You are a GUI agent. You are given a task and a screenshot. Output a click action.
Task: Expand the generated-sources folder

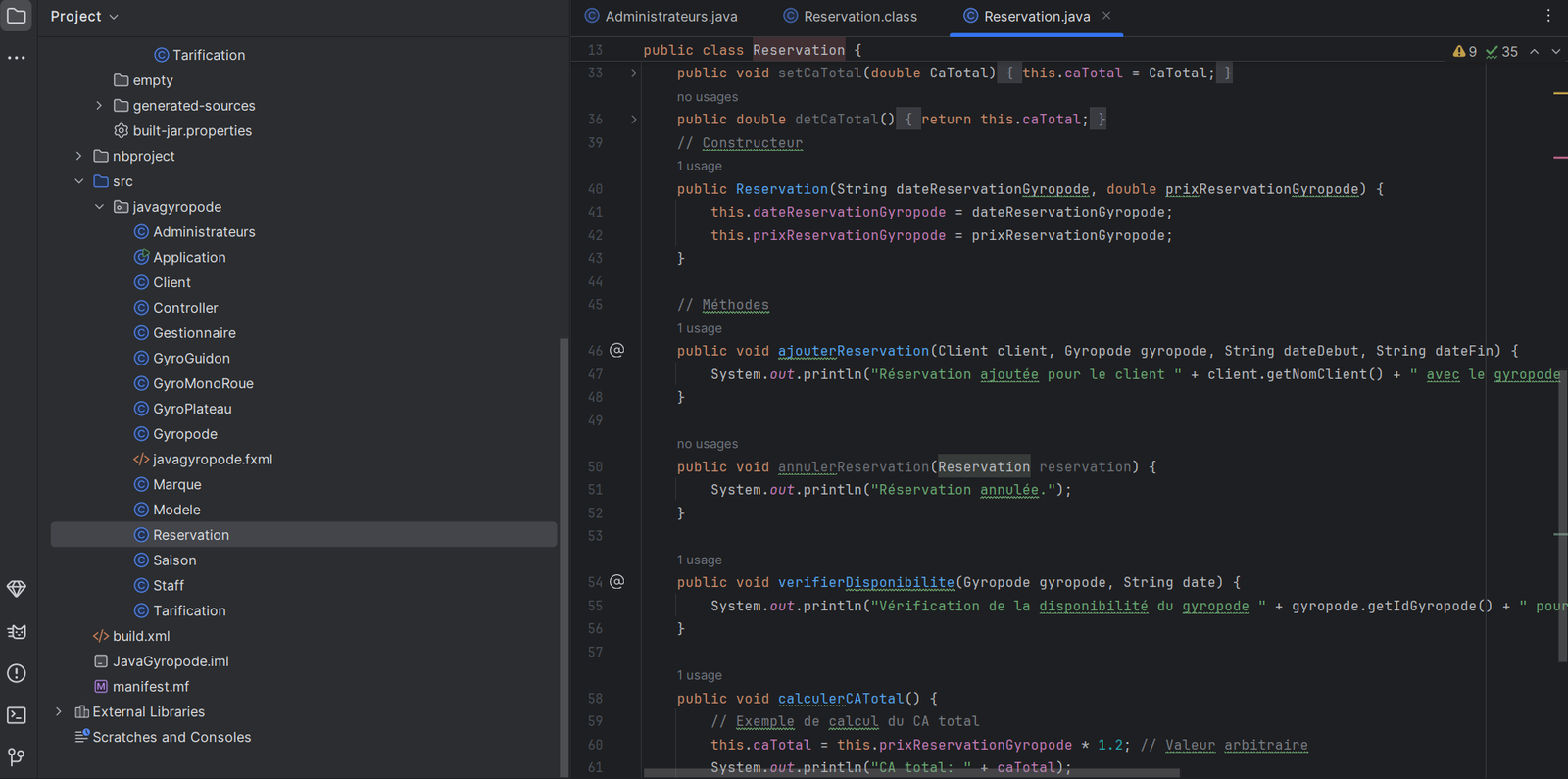(x=99, y=106)
